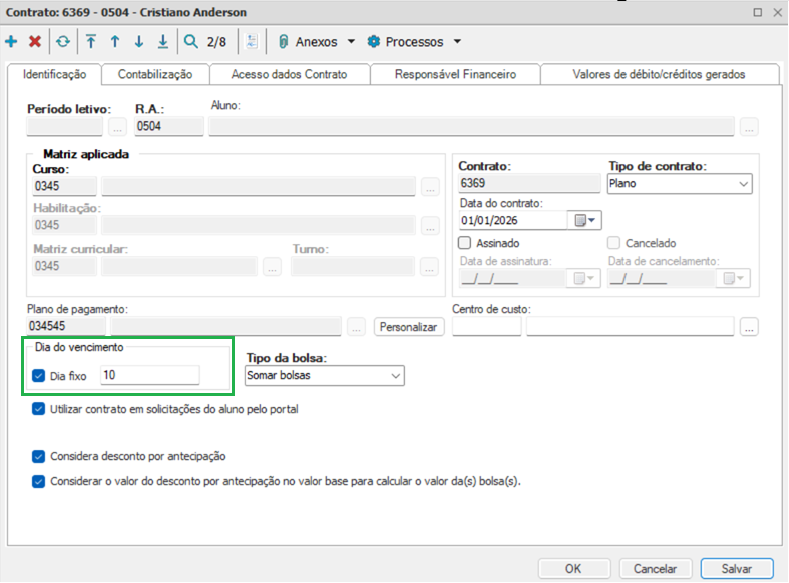
Task: Click the Dia fixo day field showing 10
Action: click(150, 375)
